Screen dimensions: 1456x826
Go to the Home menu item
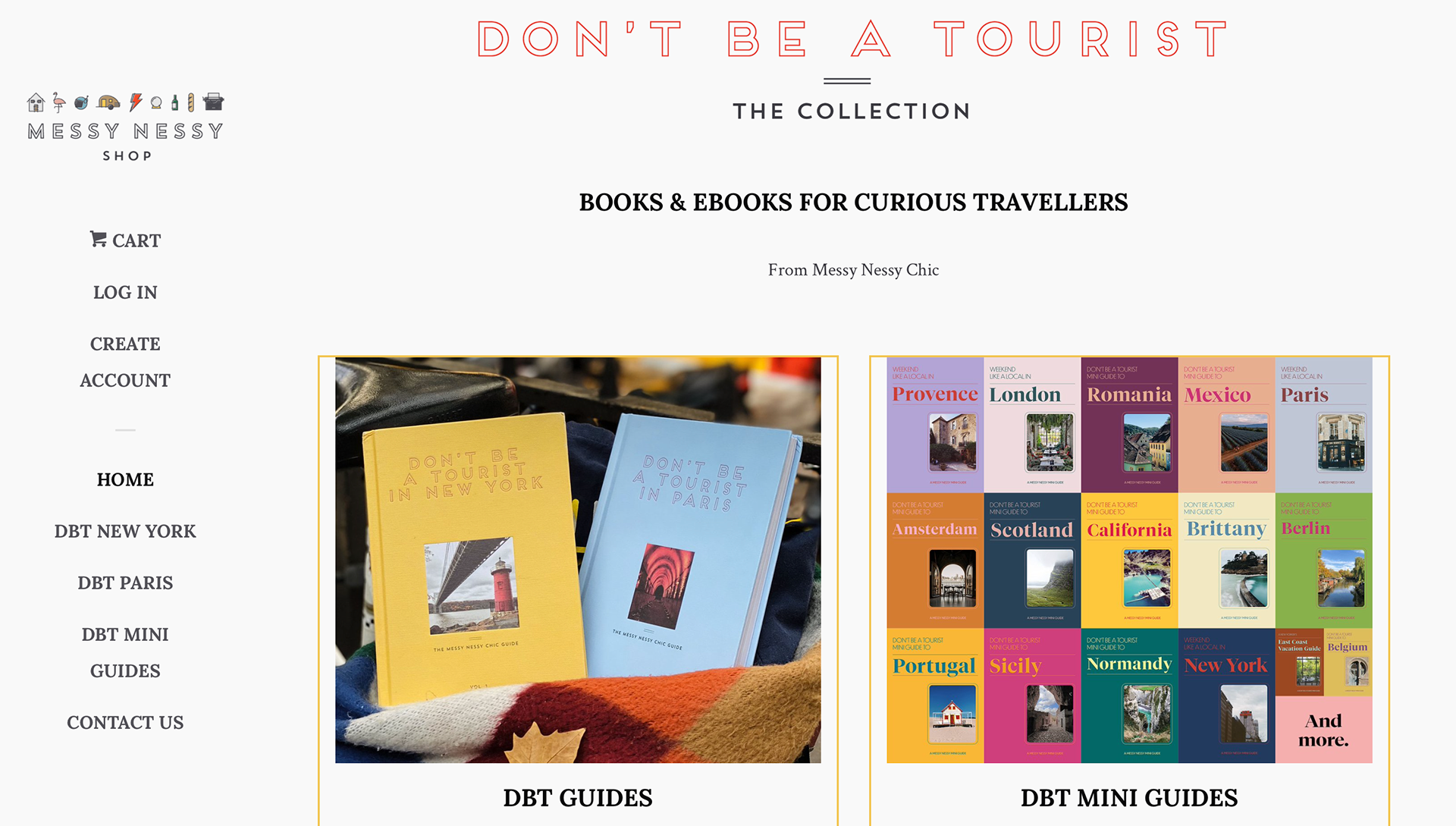pyautogui.click(x=125, y=479)
